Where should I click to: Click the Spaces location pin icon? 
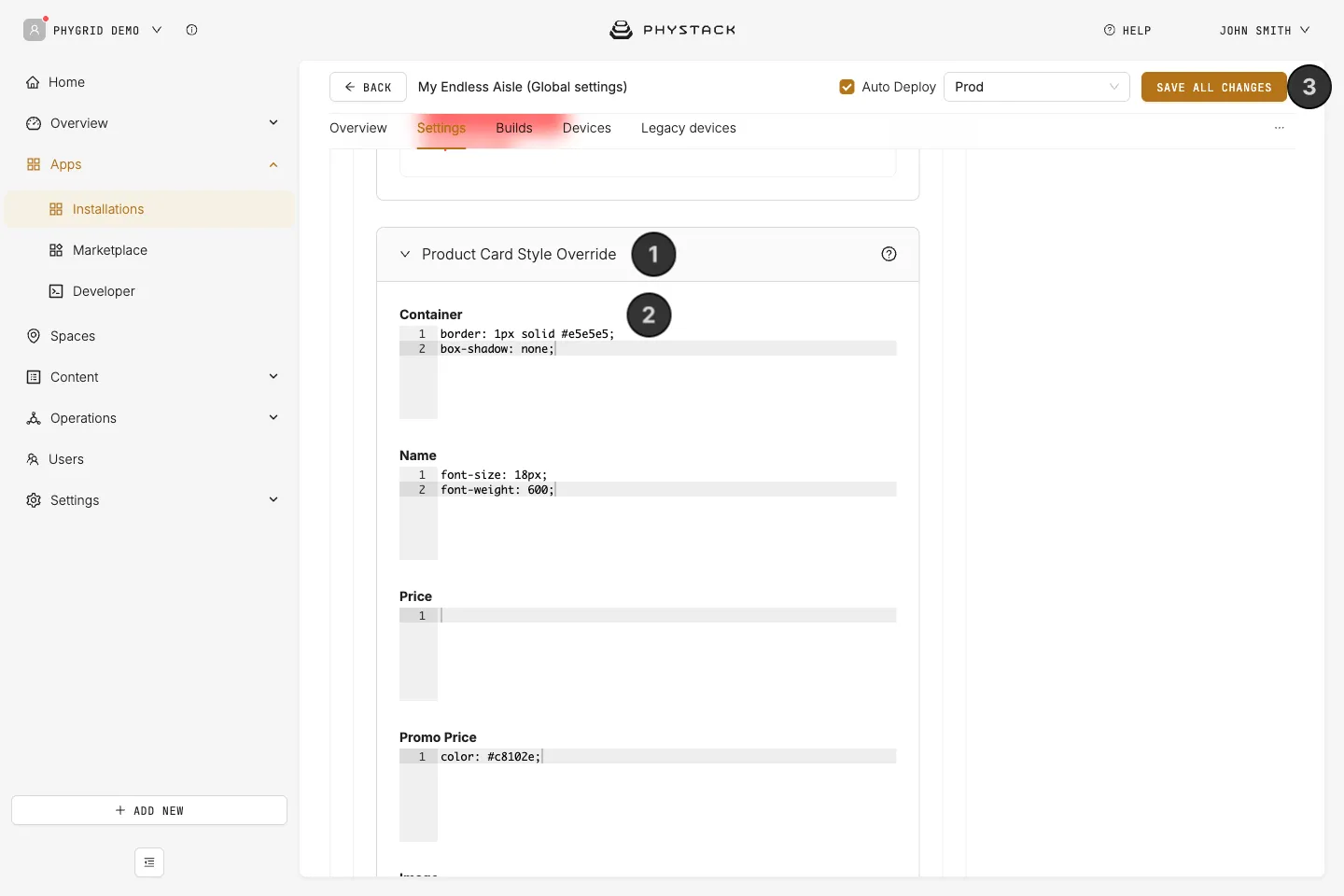tap(34, 336)
